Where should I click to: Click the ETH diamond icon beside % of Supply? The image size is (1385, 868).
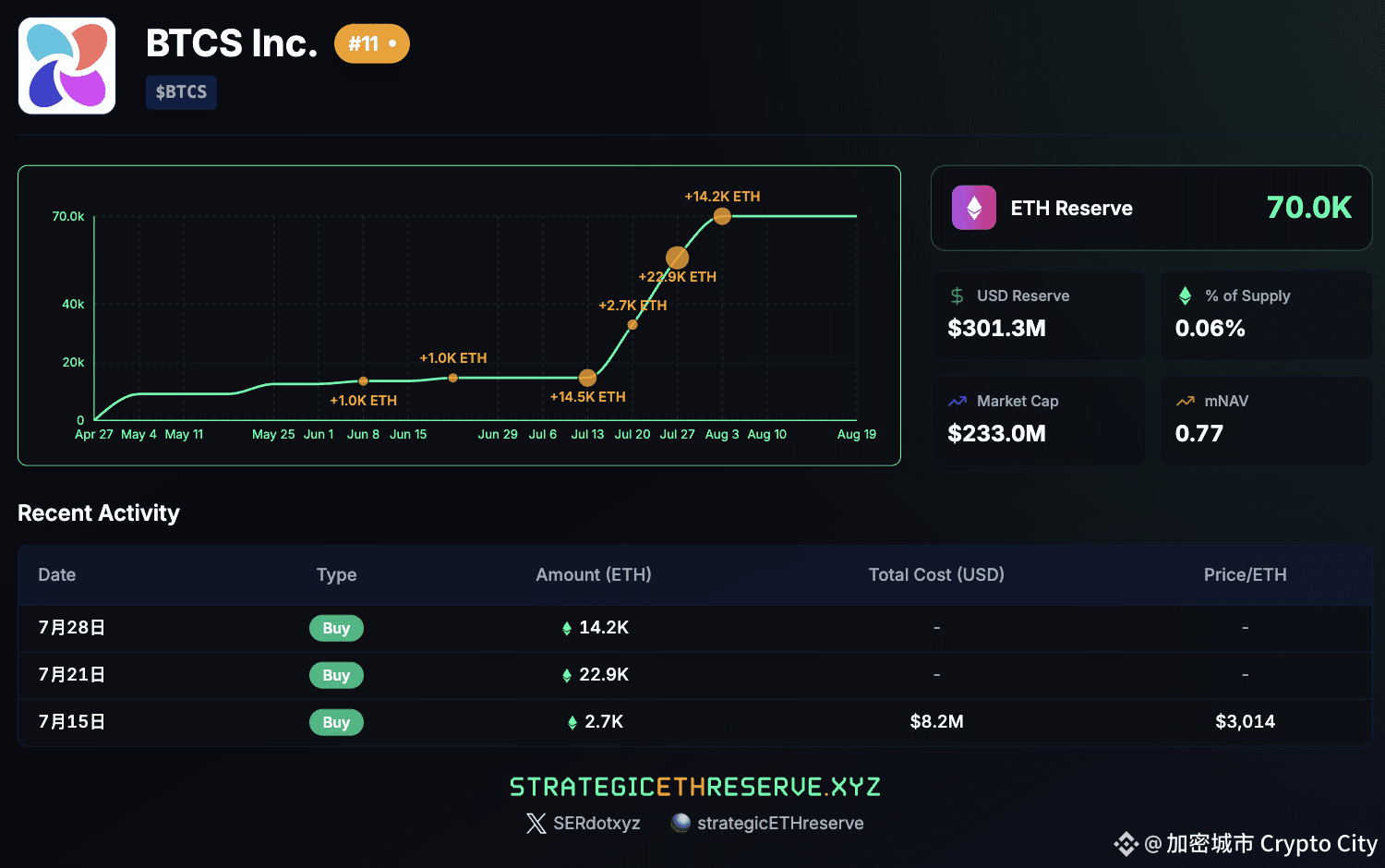click(x=1186, y=295)
